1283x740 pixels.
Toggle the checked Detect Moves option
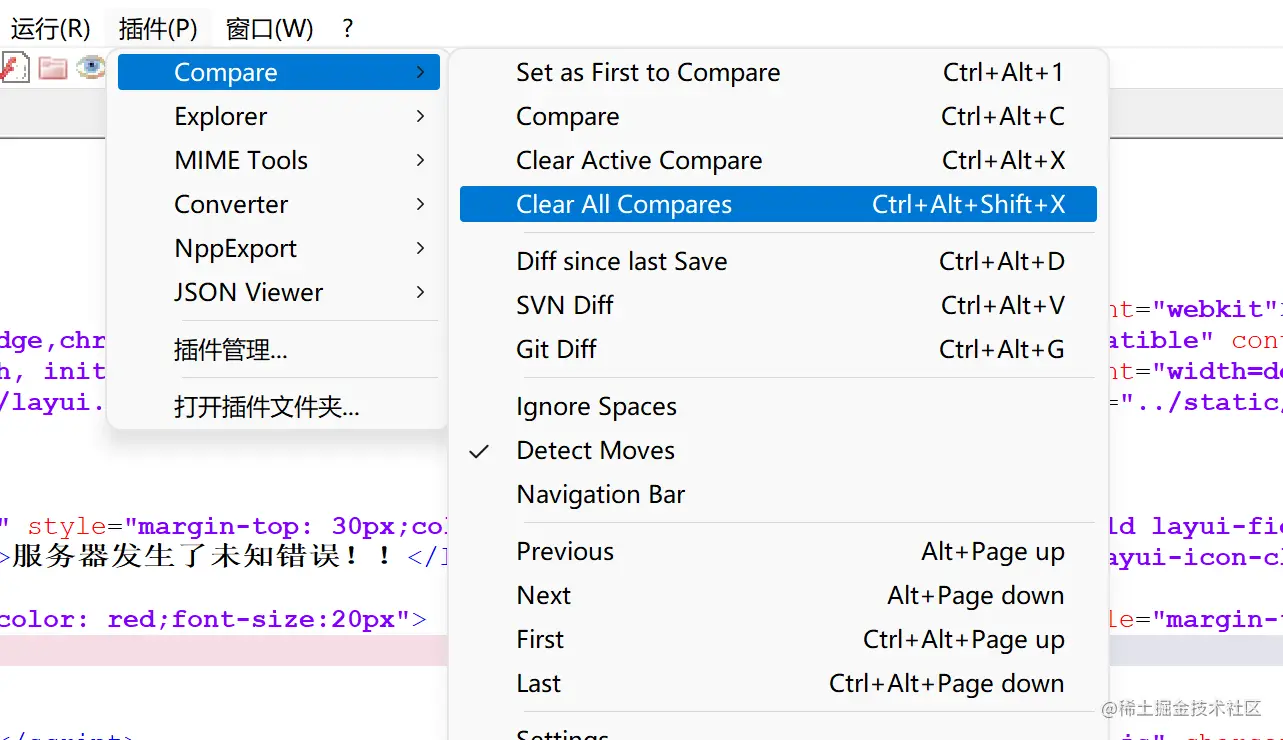pyautogui.click(x=595, y=451)
